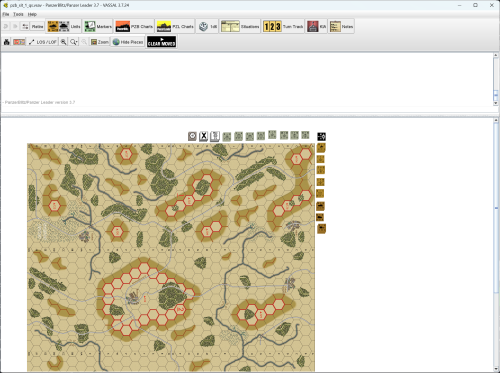Open the zoom level select dropdown

pyautogui.click(x=74, y=42)
